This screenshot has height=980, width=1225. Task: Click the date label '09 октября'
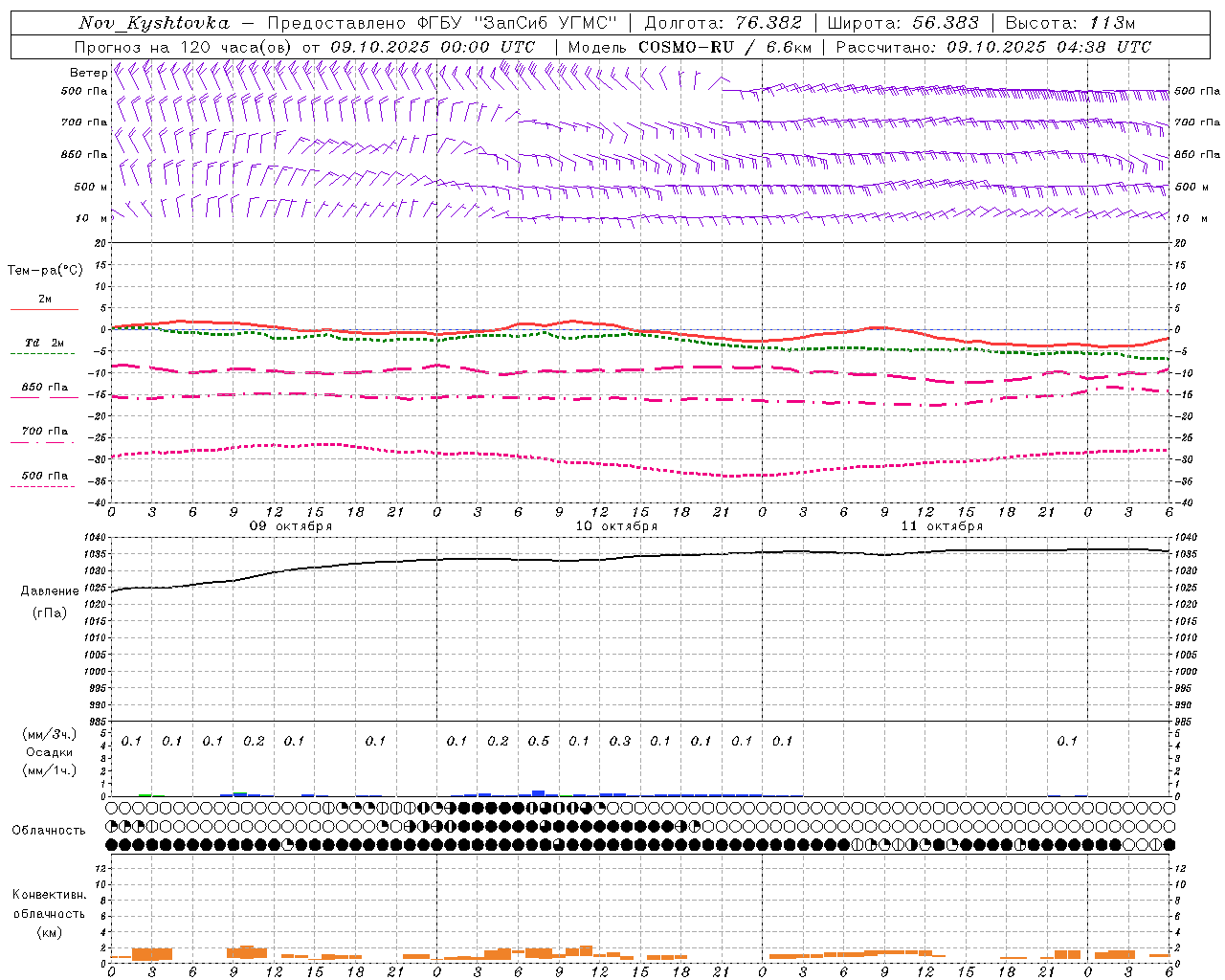click(x=291, y=526)
